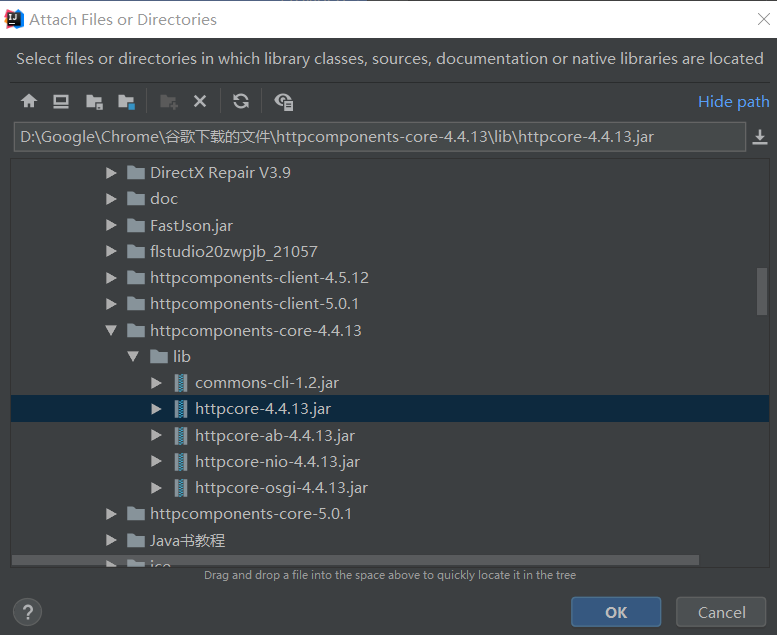The height and width of the screenshot is (635, 777).
Task: Select httpcomponents-client-5.0.1 row
Action: pos(389,304)
